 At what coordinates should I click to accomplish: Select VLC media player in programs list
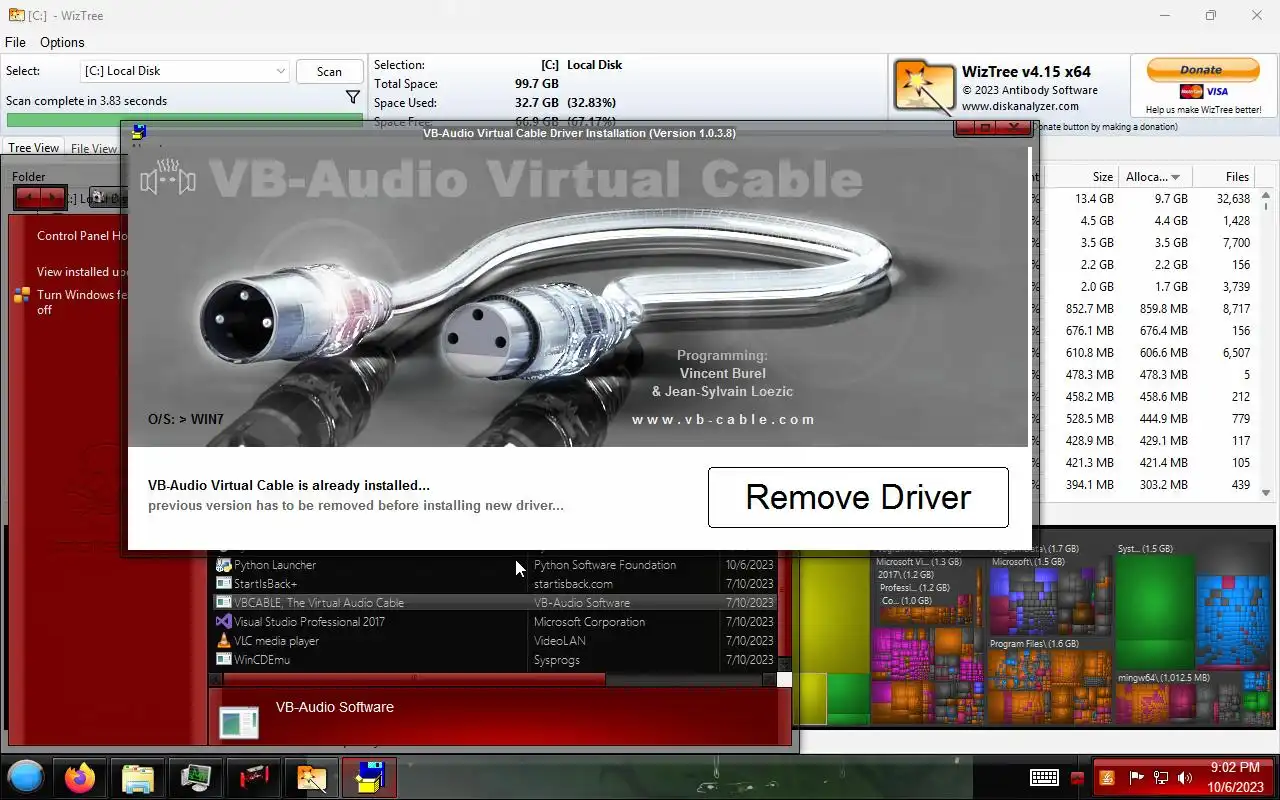tap(496, 641)
